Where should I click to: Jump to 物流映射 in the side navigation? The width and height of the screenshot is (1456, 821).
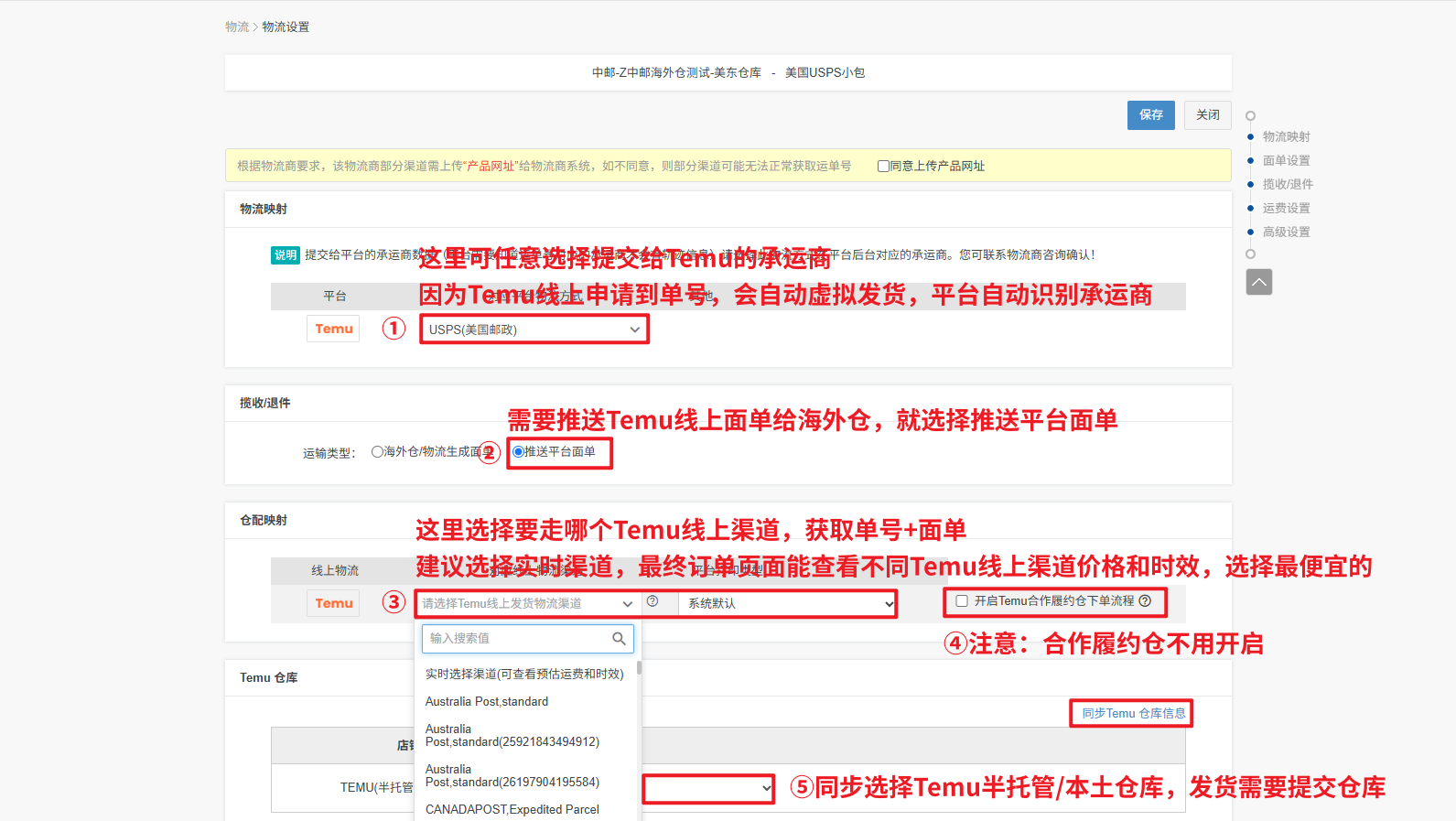coord(1286,137)
